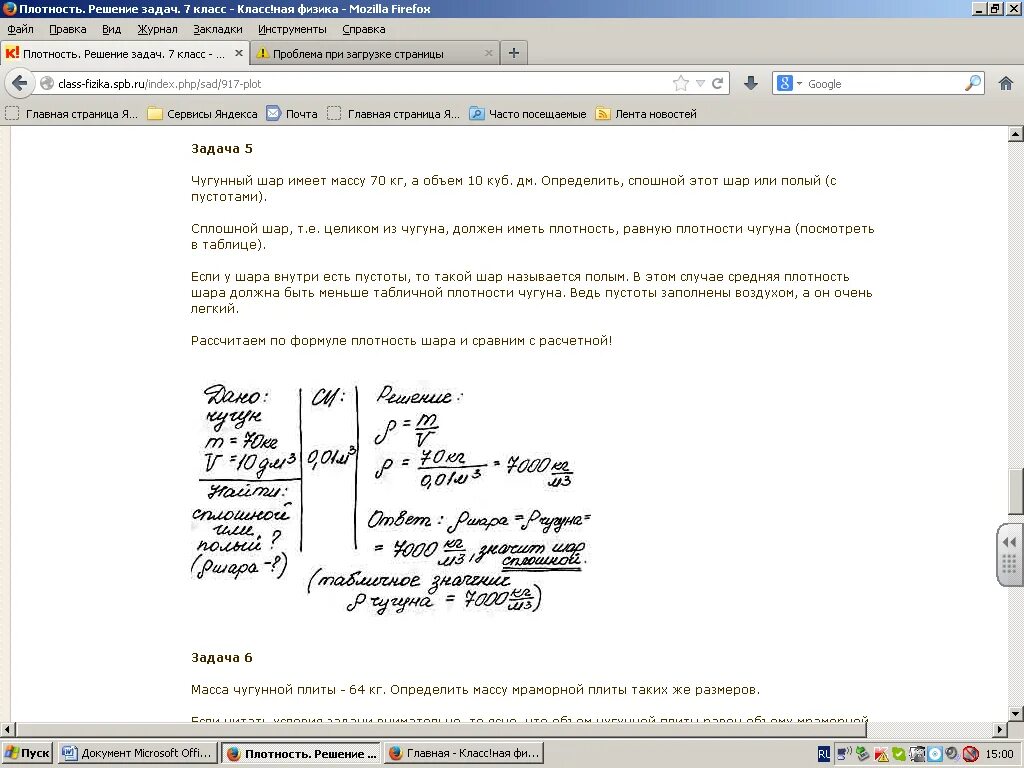
Task: Click the safely remove hardware tray icon
Action: [862, 754]
